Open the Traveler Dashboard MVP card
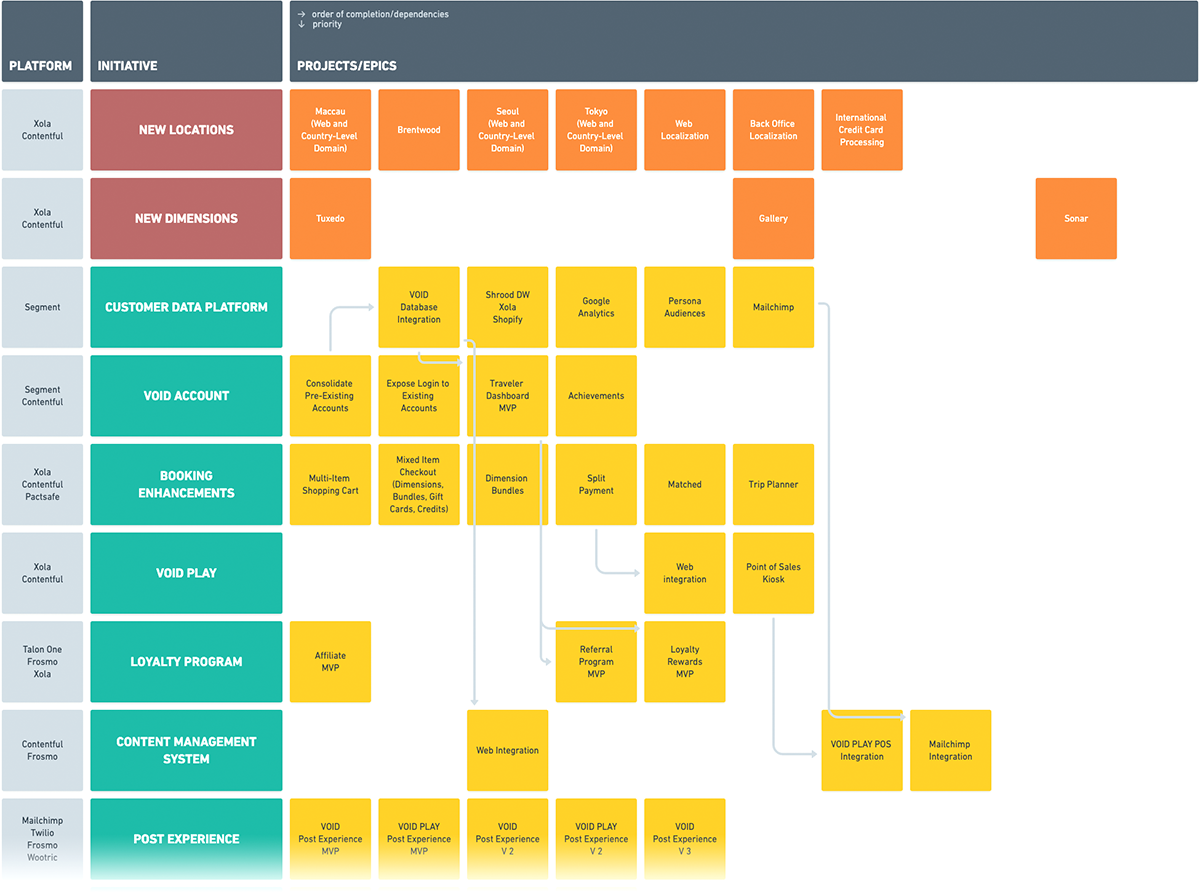 point(507,395)
